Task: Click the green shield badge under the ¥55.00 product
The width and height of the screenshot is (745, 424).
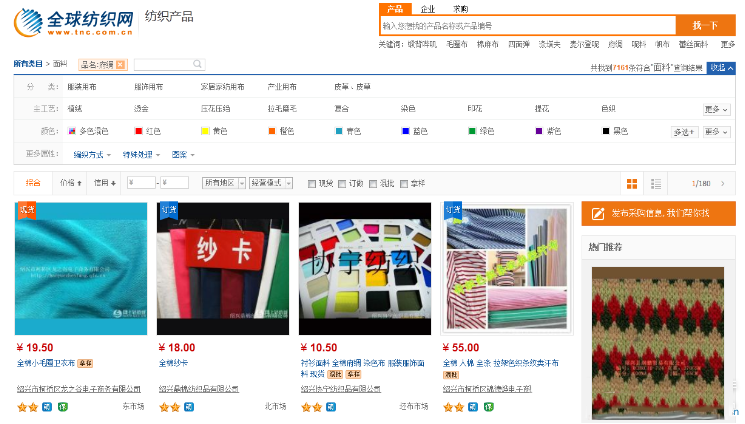Action: point(488,407)
